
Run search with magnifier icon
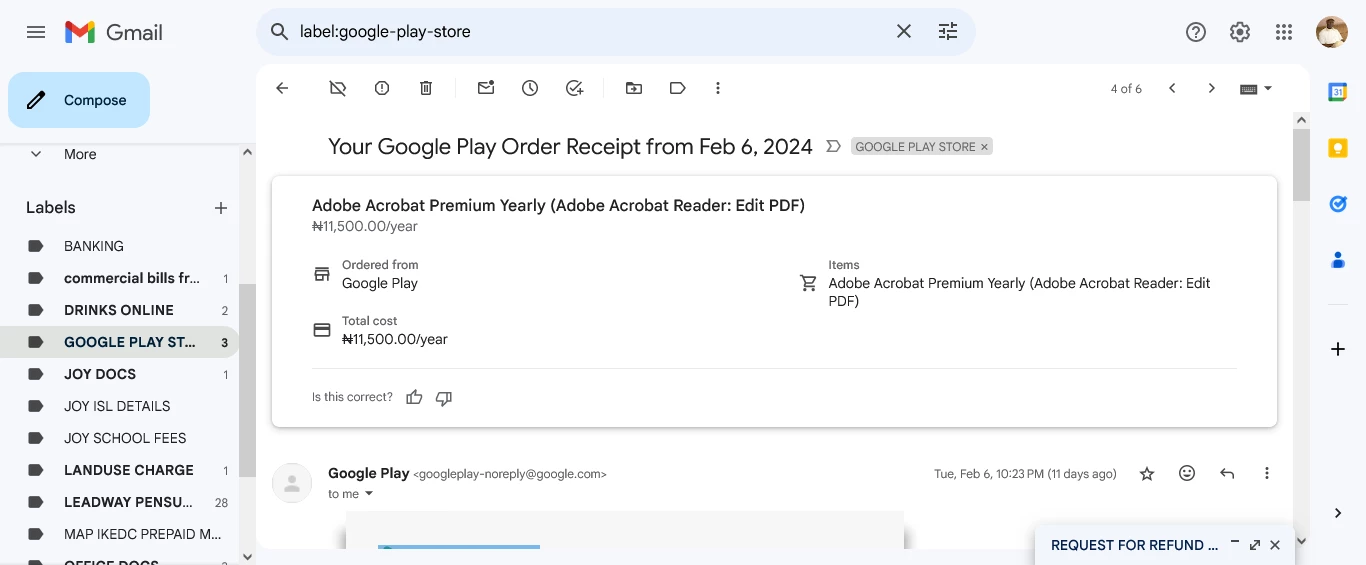point(280,32)
